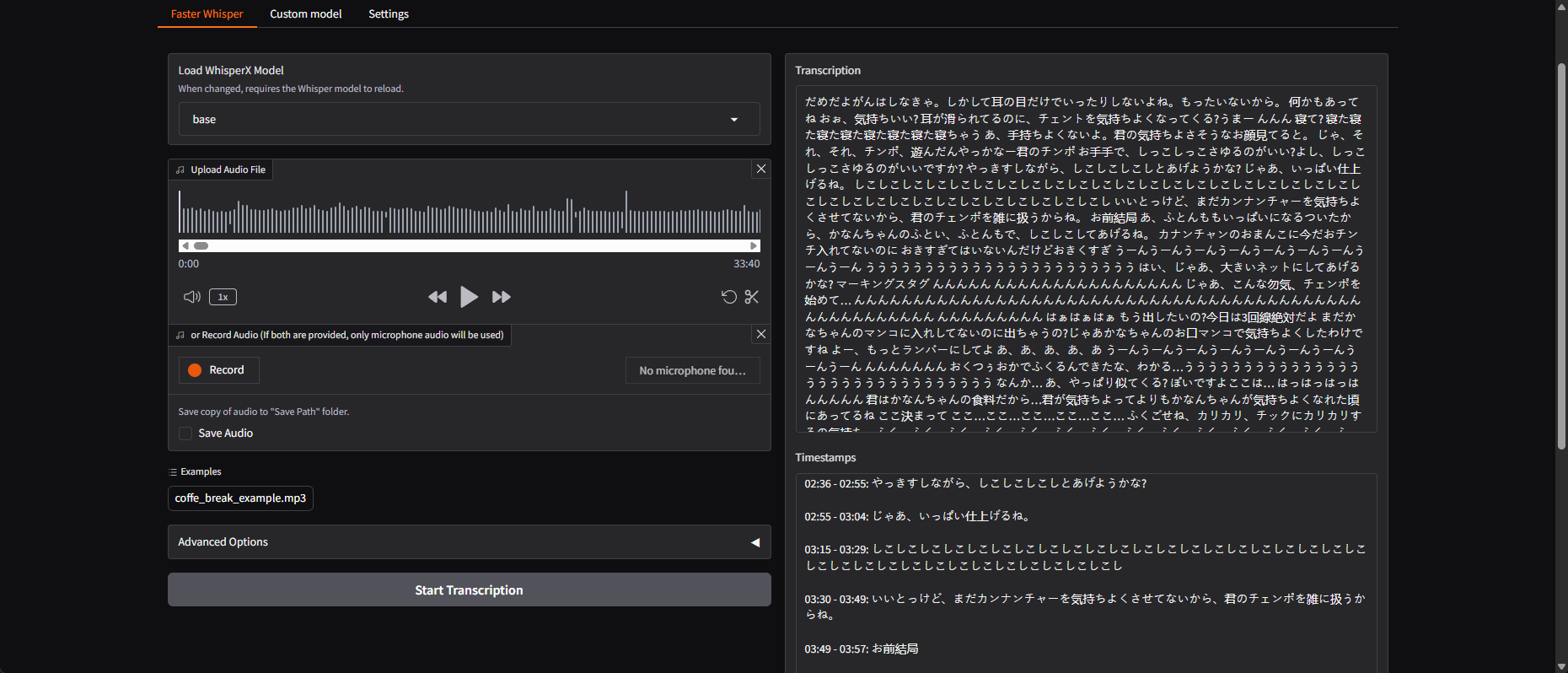
Task: Expand the Advanced Options section
Action: point(469,542)
